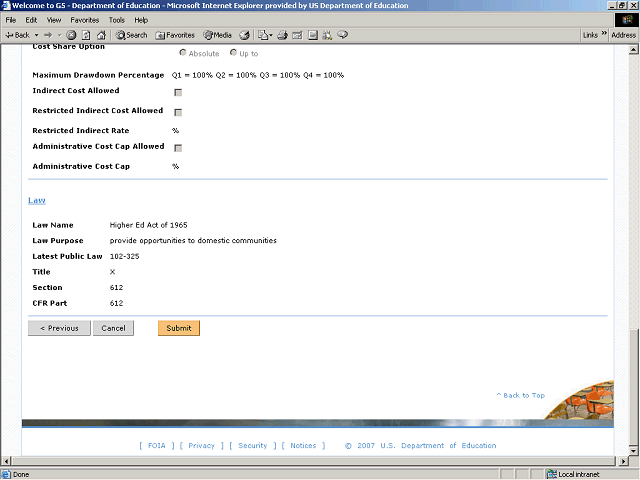
Task: Click the Done status bar page icon
Action: pyautogui.click(x=6, y=474)
